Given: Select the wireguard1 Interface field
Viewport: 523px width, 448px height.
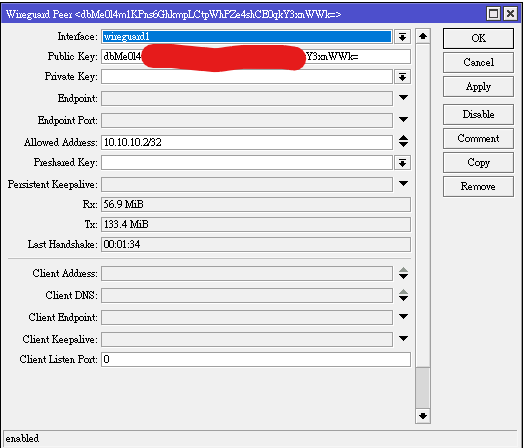Looking at the screenshot, I should 247,37.
